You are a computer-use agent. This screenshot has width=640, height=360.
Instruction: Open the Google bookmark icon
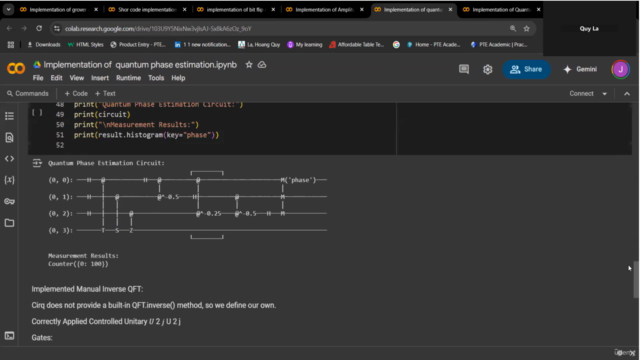tap(396, 45)
